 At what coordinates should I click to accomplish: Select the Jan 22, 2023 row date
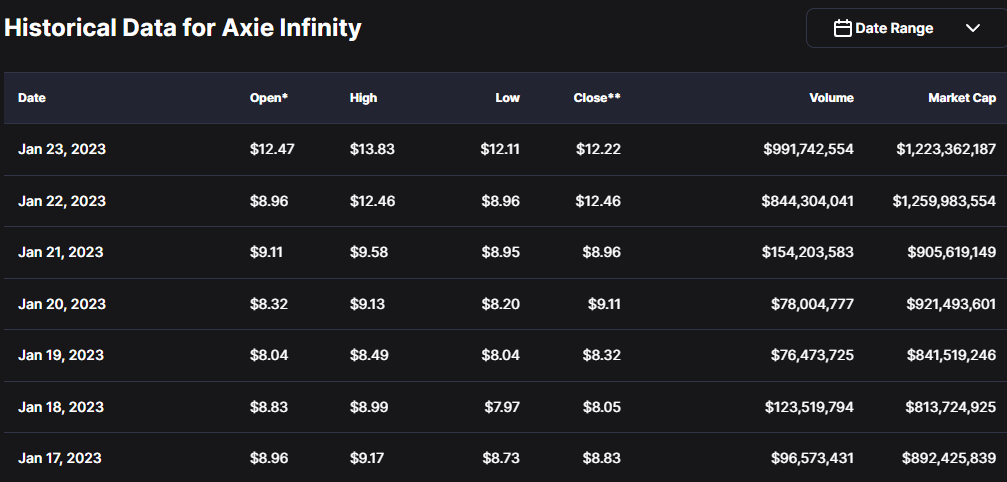click(x=62, y=201)
